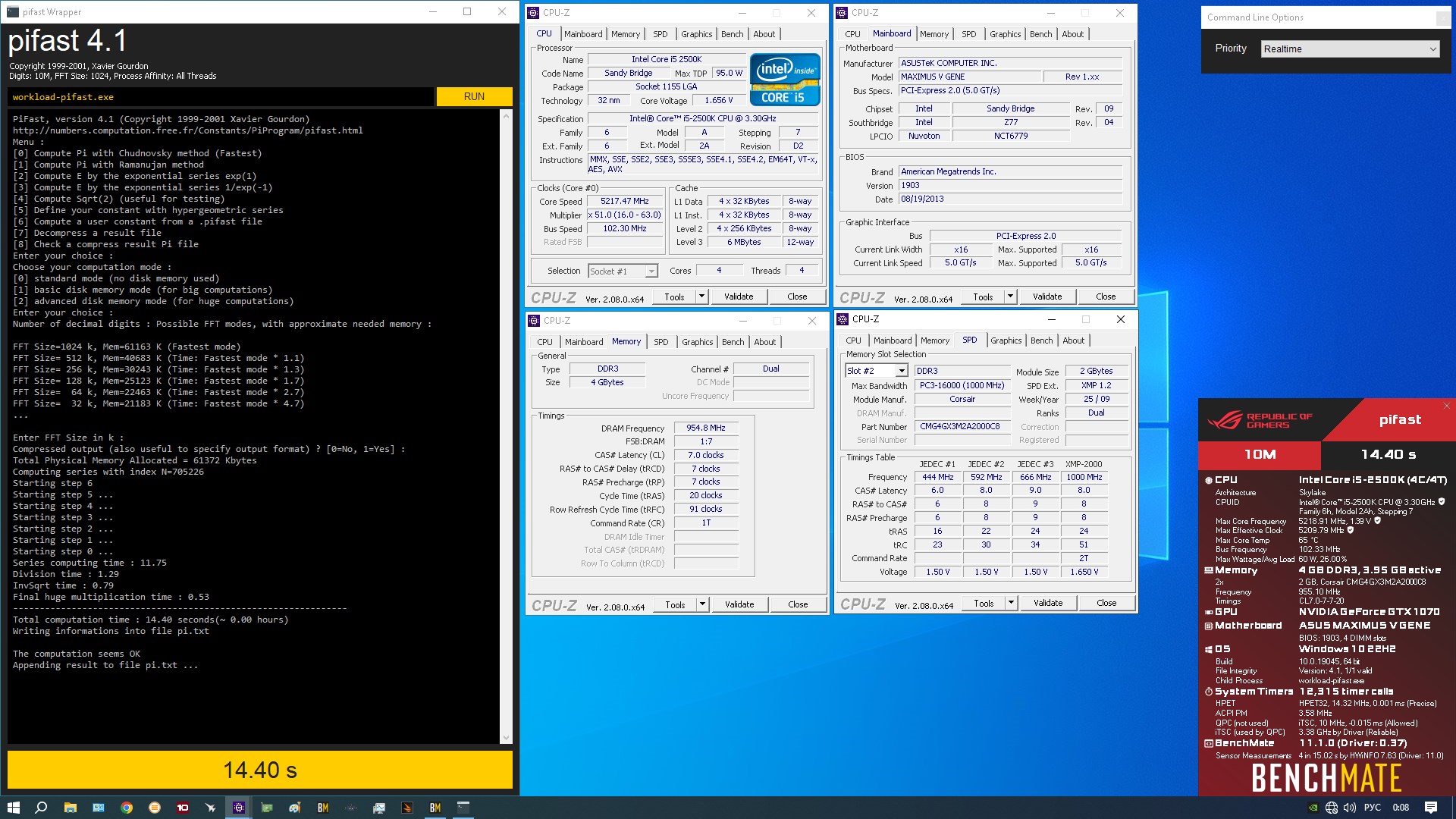
Task: Click the first BM BenchMate taskbar icon
Action: (323, 808)
